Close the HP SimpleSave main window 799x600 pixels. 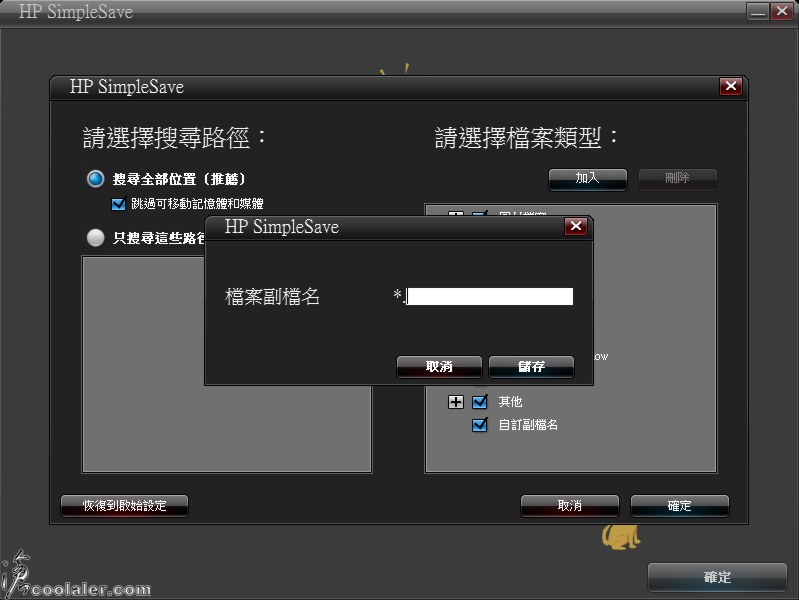click(782, 12)
